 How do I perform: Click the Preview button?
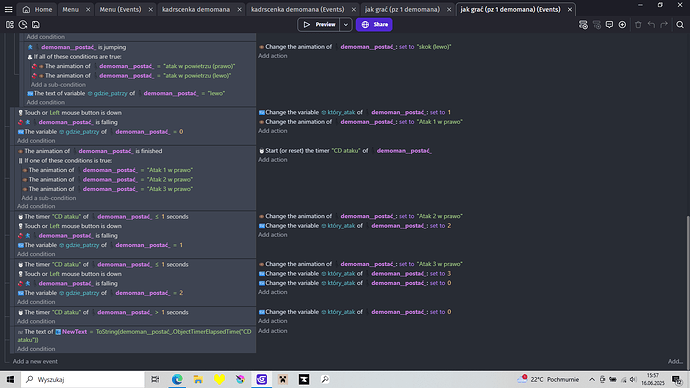pos(319,25)
